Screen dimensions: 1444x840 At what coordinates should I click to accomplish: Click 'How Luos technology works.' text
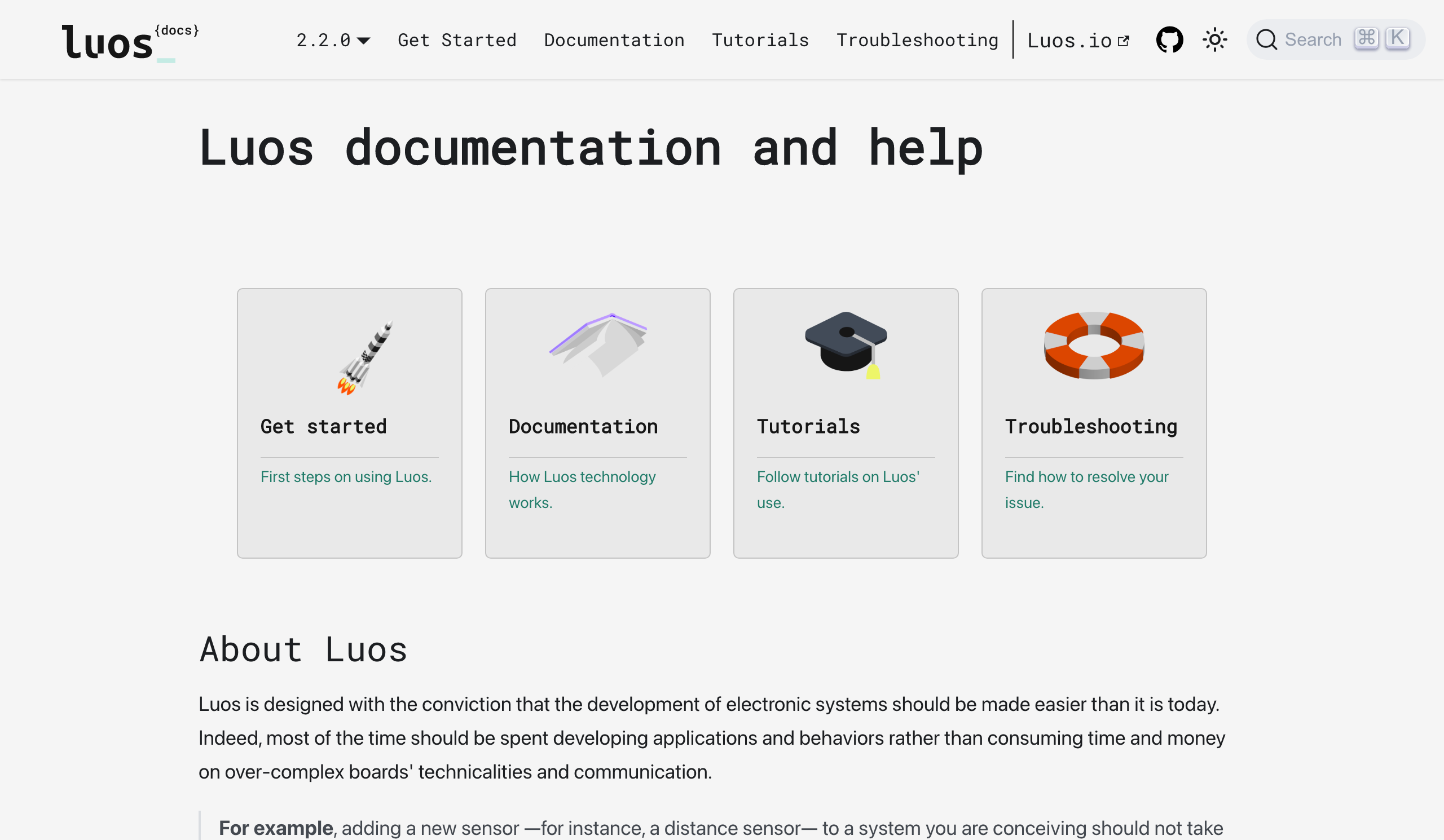(x=582, y=489)
